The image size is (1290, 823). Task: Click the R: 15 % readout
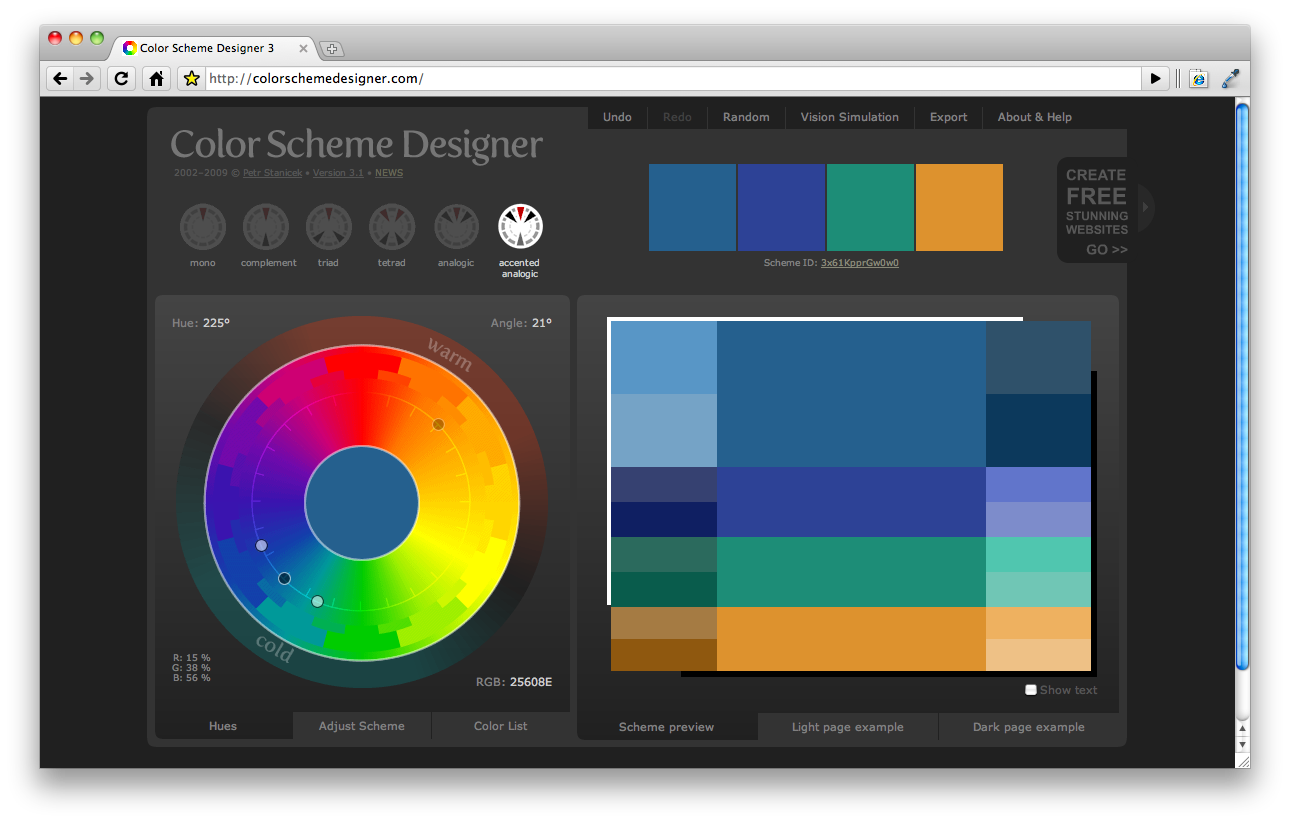click(x=192, y=658)
